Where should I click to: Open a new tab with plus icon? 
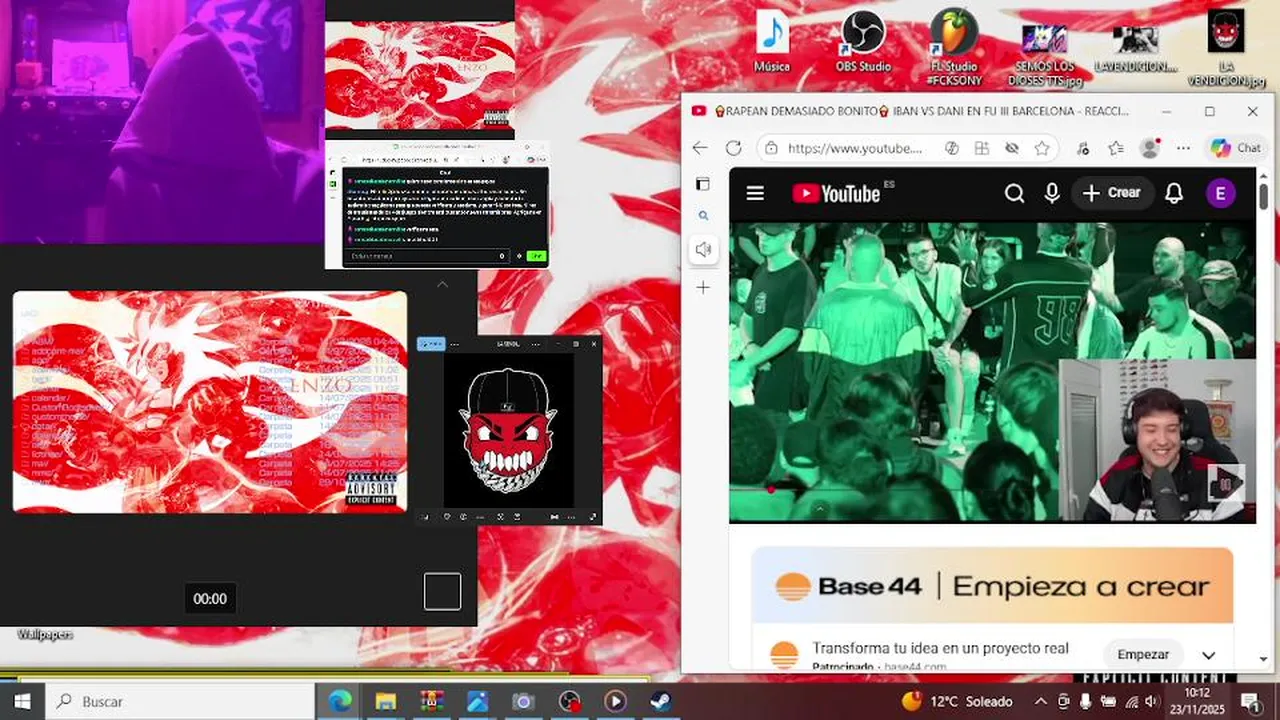tap(703, 288)
